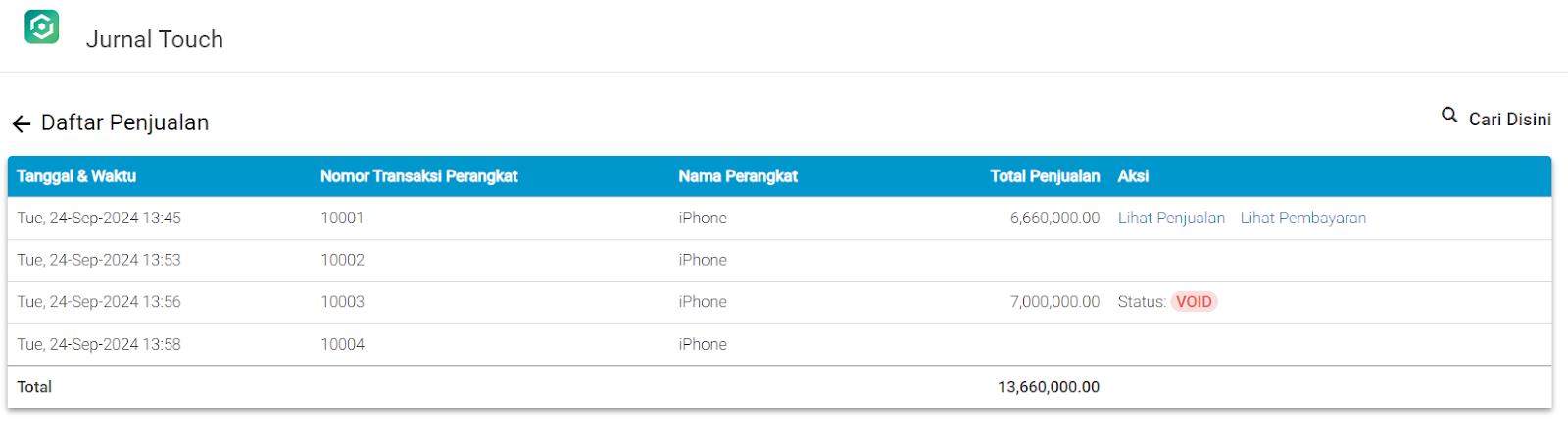The width and height of the screenshot is (1568, 439).
Task: Click the 13,660,000.00 grand total
Action: click(1049, 387)
